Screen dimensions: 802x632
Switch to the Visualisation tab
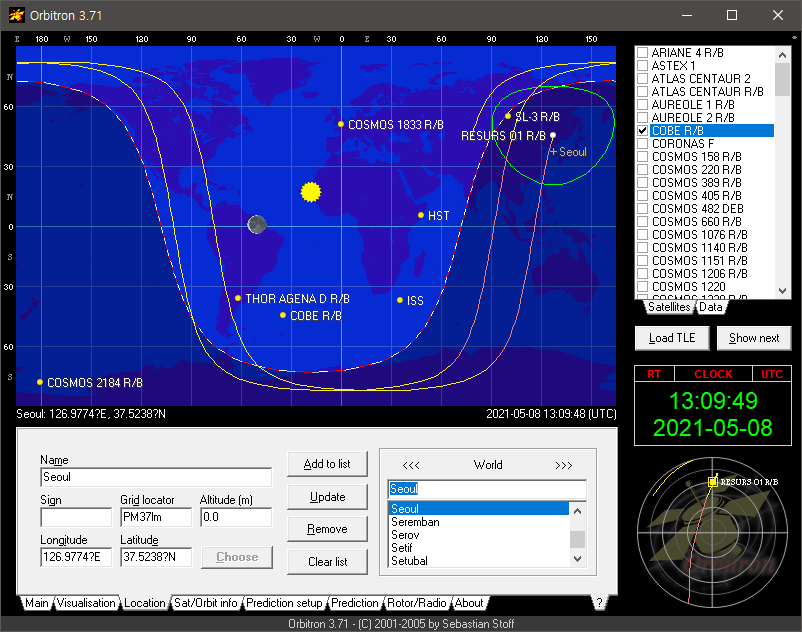[x=86, y=603]
